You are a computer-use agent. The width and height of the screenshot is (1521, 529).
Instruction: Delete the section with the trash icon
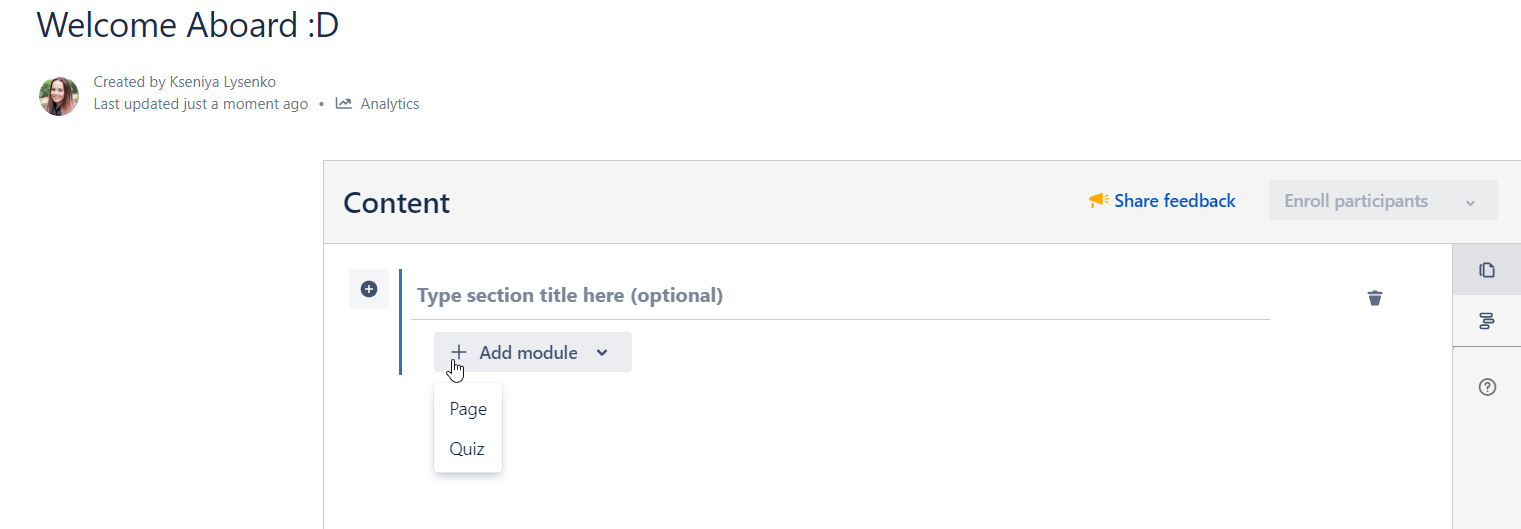coord(1375,297)
